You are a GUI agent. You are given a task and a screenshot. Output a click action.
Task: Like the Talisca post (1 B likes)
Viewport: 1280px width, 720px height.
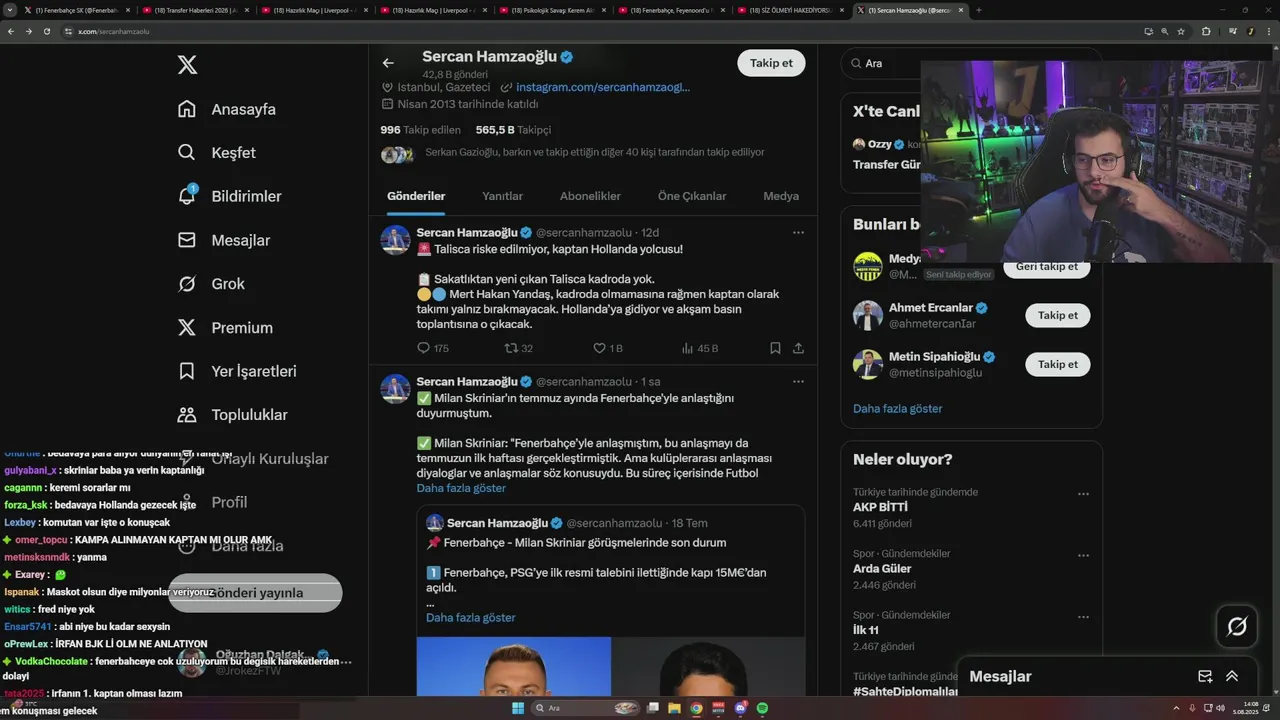[x=608, y=348]
